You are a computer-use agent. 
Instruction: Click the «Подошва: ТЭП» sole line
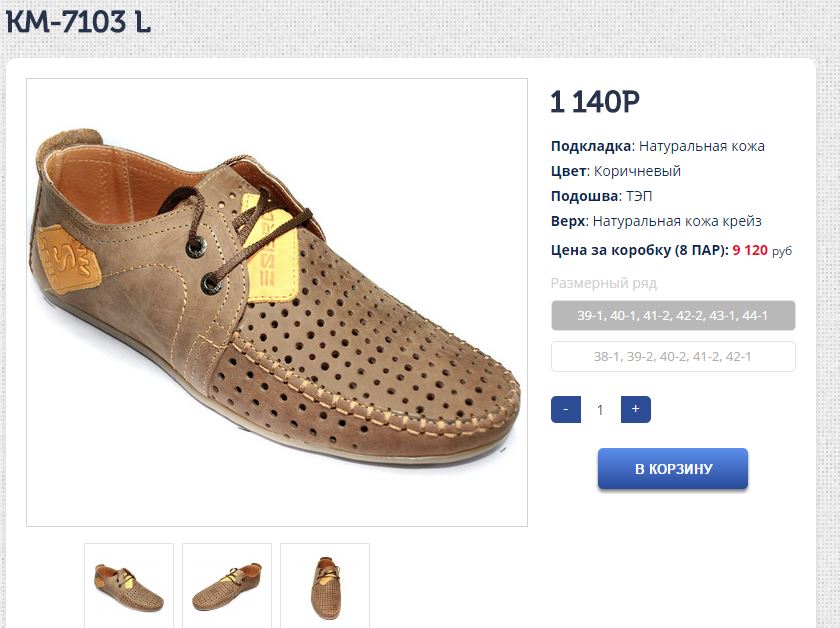point(601,196)
